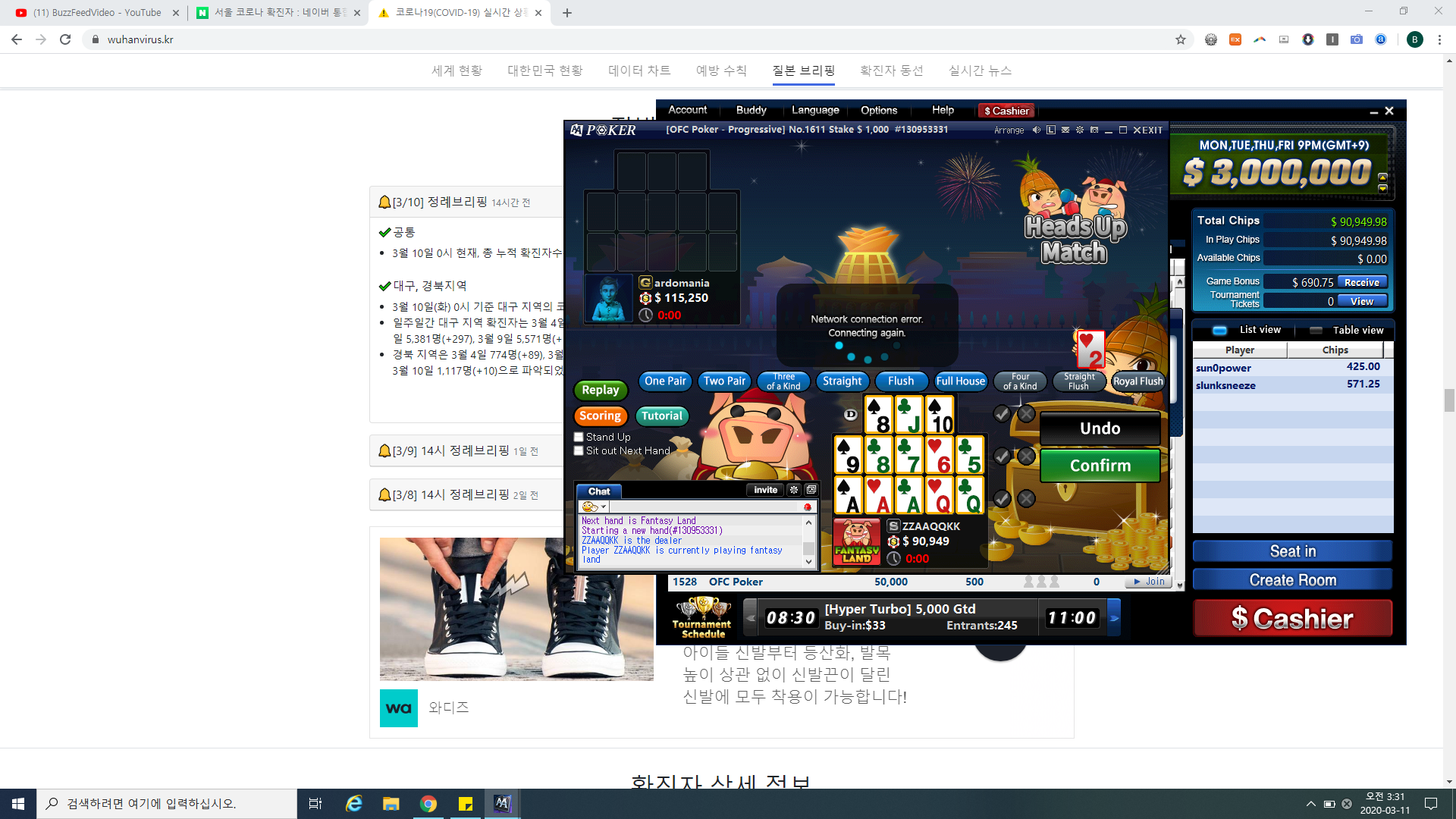
Task: Click the chat message input field
Action: (705, 507)
